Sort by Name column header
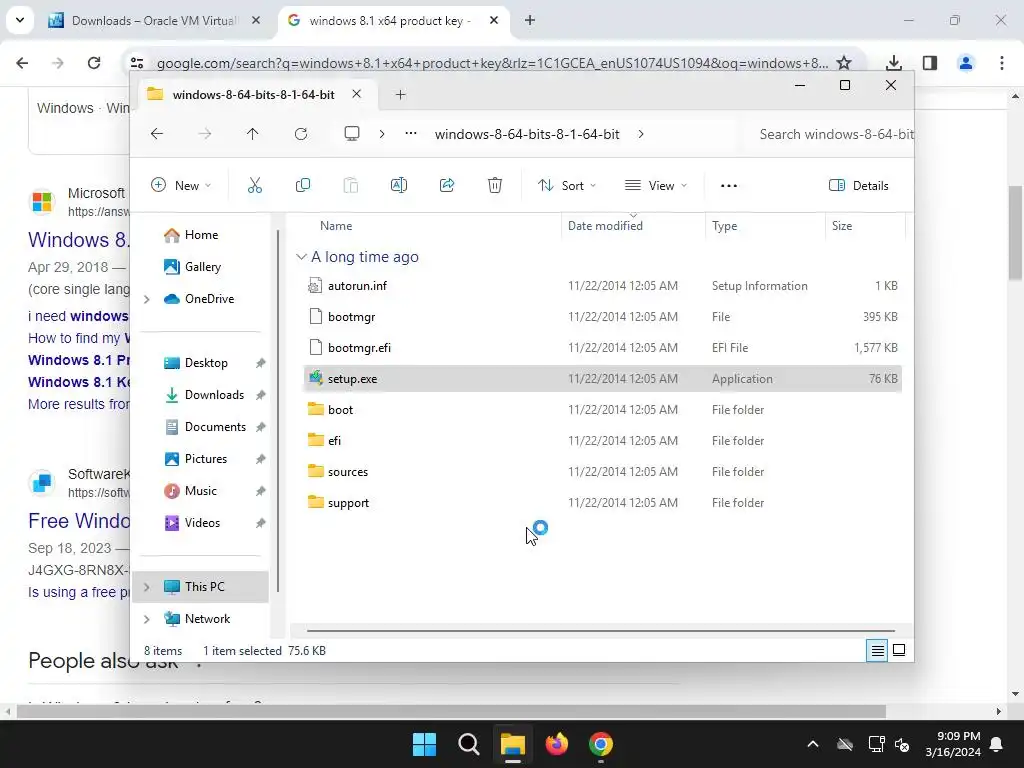This screenshot has width=1024, height=768. point(336,226)
